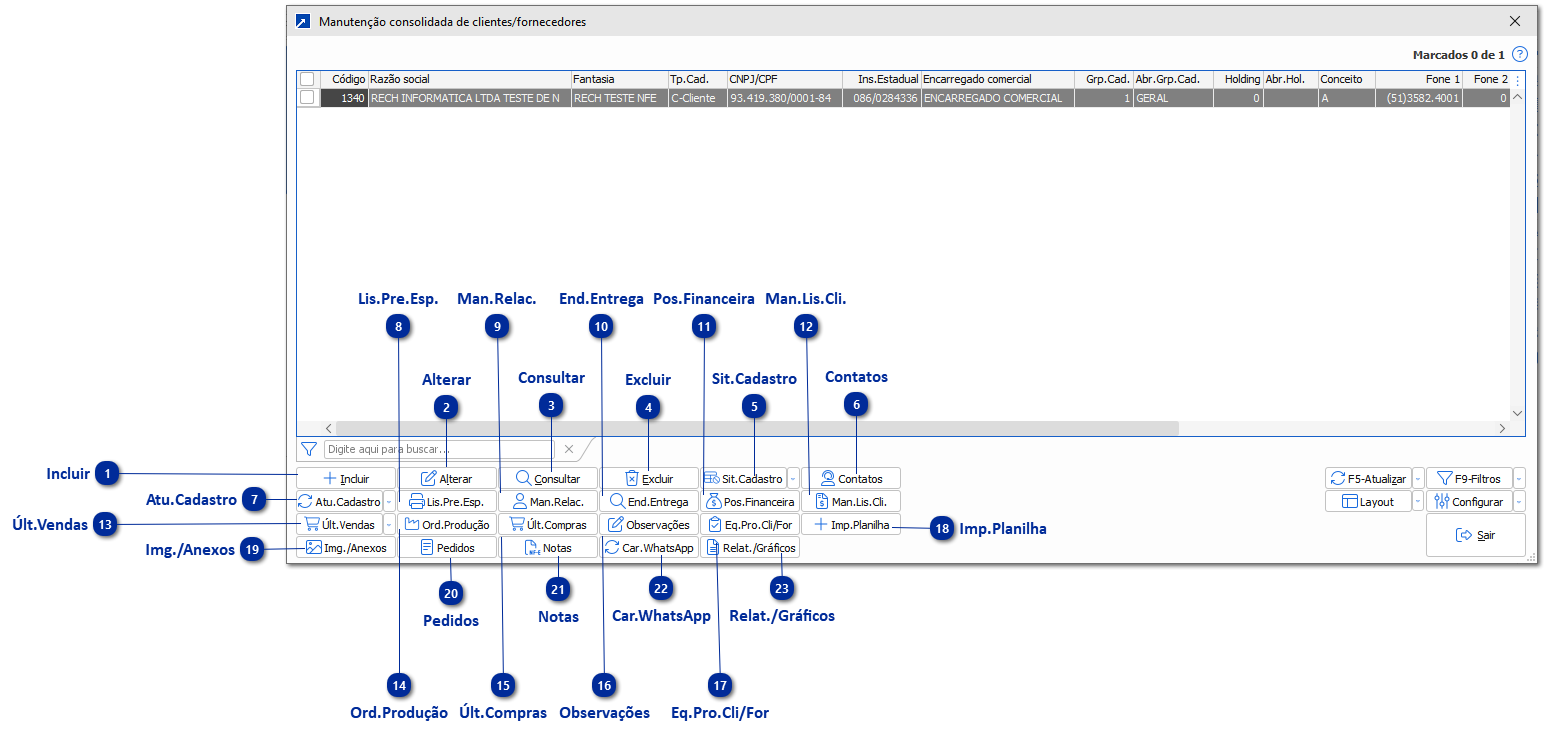Click the Excluir trash button
This screenshot has height=739, width=1561.
[x=650, y=478]
